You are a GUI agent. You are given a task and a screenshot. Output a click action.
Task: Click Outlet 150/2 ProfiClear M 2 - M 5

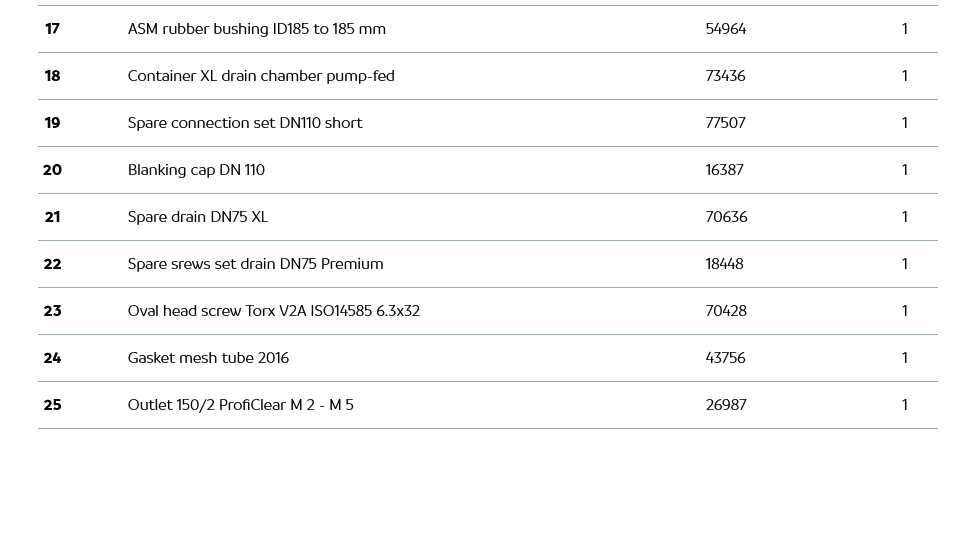pyautogui.click(x=241, y=405)
